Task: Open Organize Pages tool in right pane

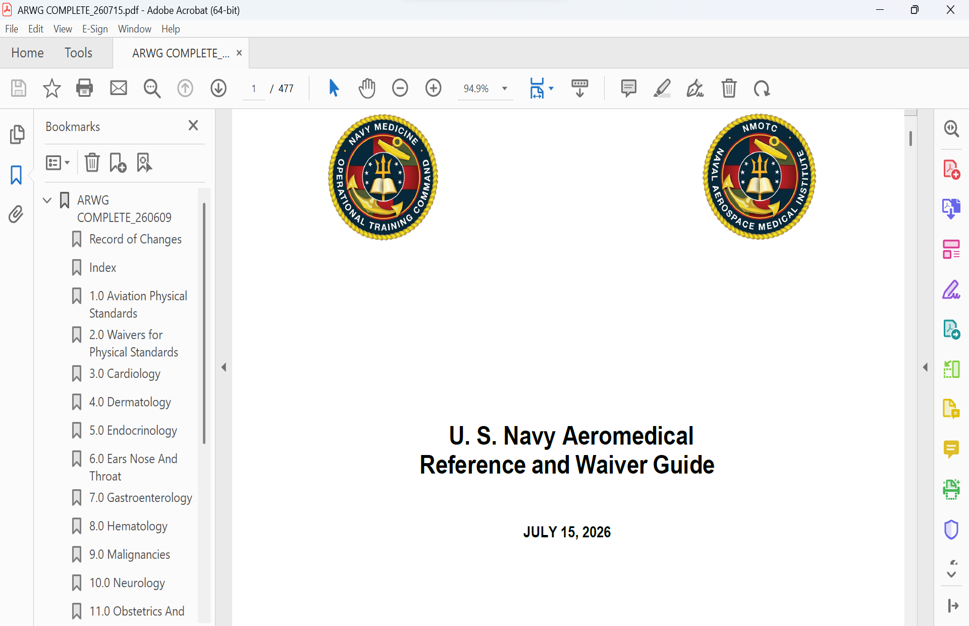Action: (x=952, y=249)
